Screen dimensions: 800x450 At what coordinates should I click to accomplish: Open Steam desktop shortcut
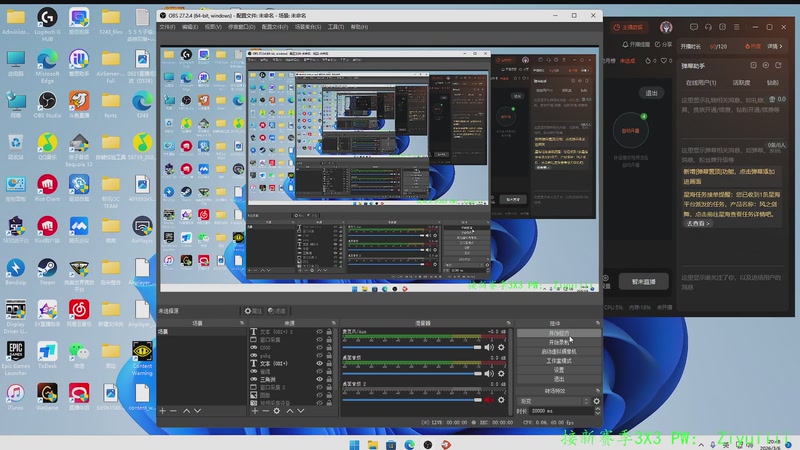coord(47,271)
